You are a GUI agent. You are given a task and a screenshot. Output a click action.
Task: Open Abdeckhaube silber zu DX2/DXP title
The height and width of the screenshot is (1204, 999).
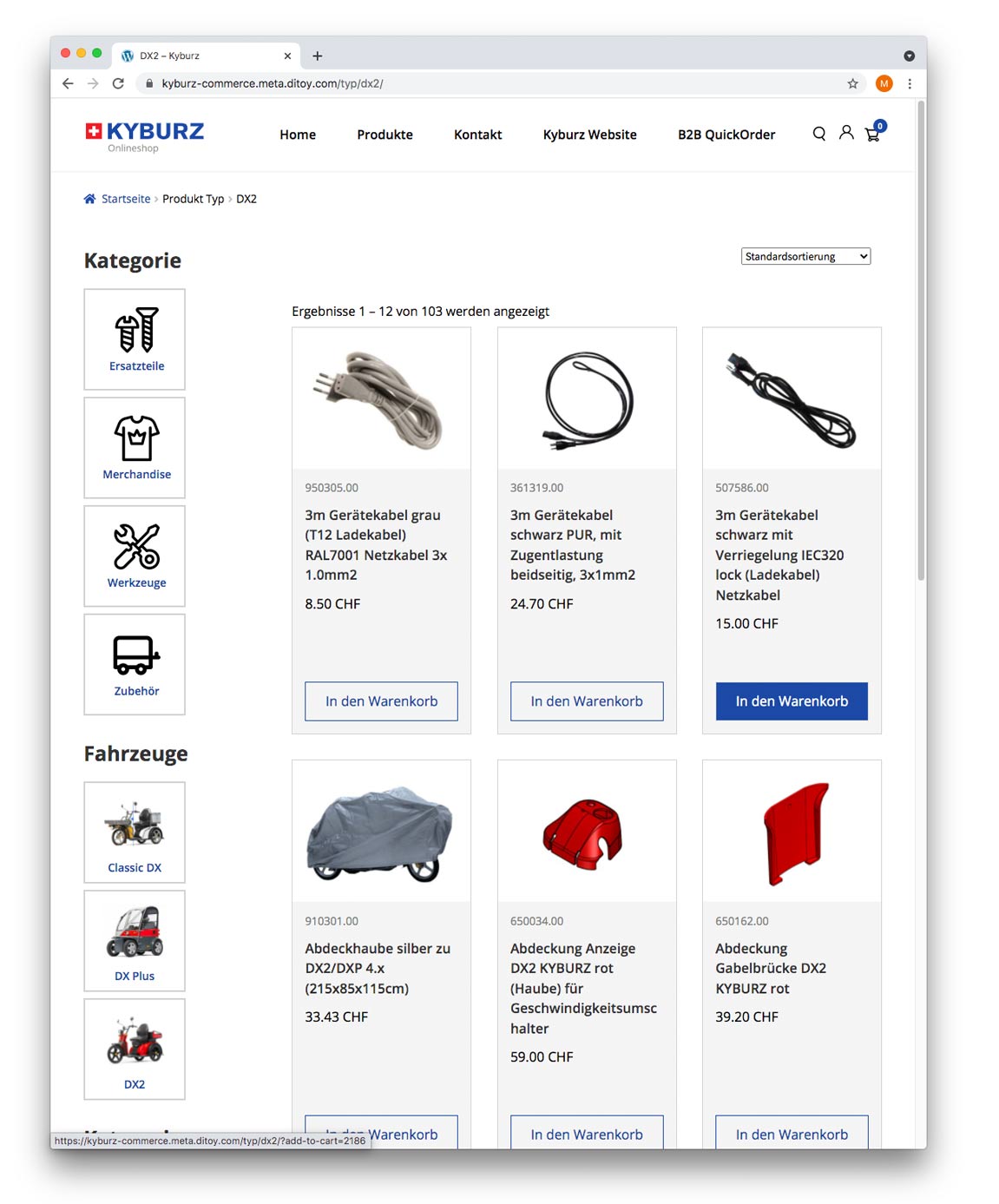[x=378, y=969]
